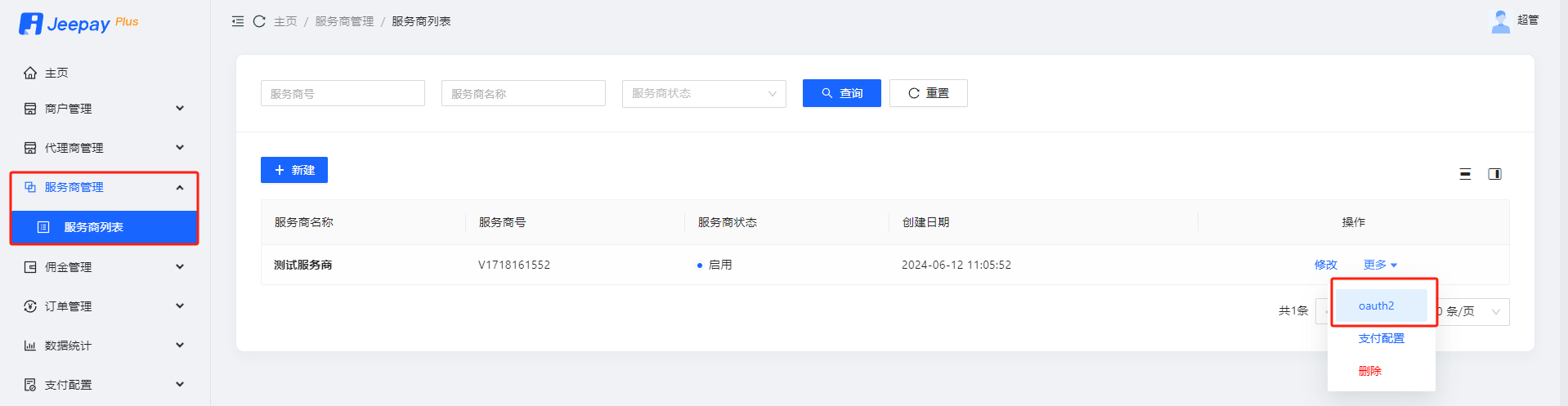Expand the 商户管理 menu

coord(104,109)
